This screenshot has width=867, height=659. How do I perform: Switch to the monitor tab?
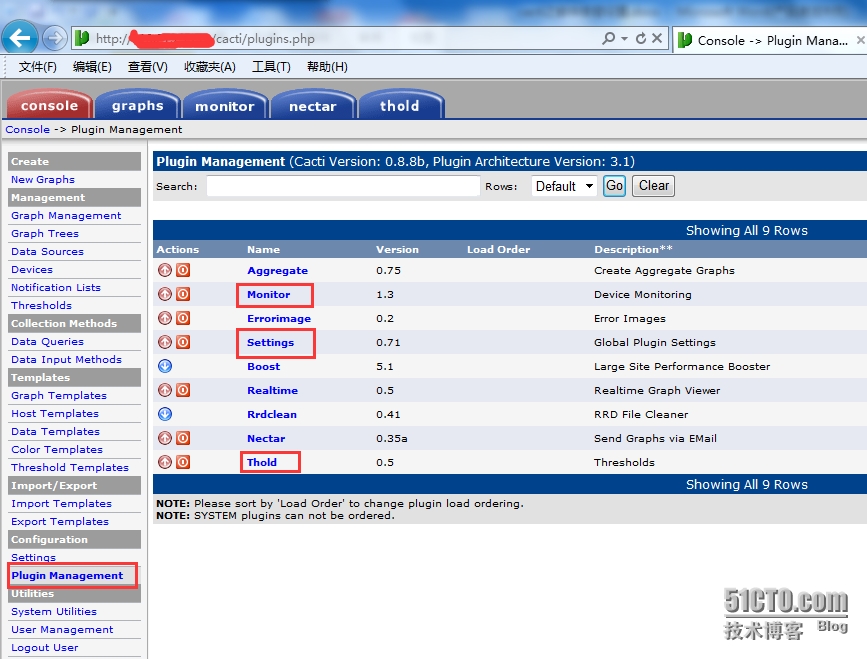click(x=225, y=105)
